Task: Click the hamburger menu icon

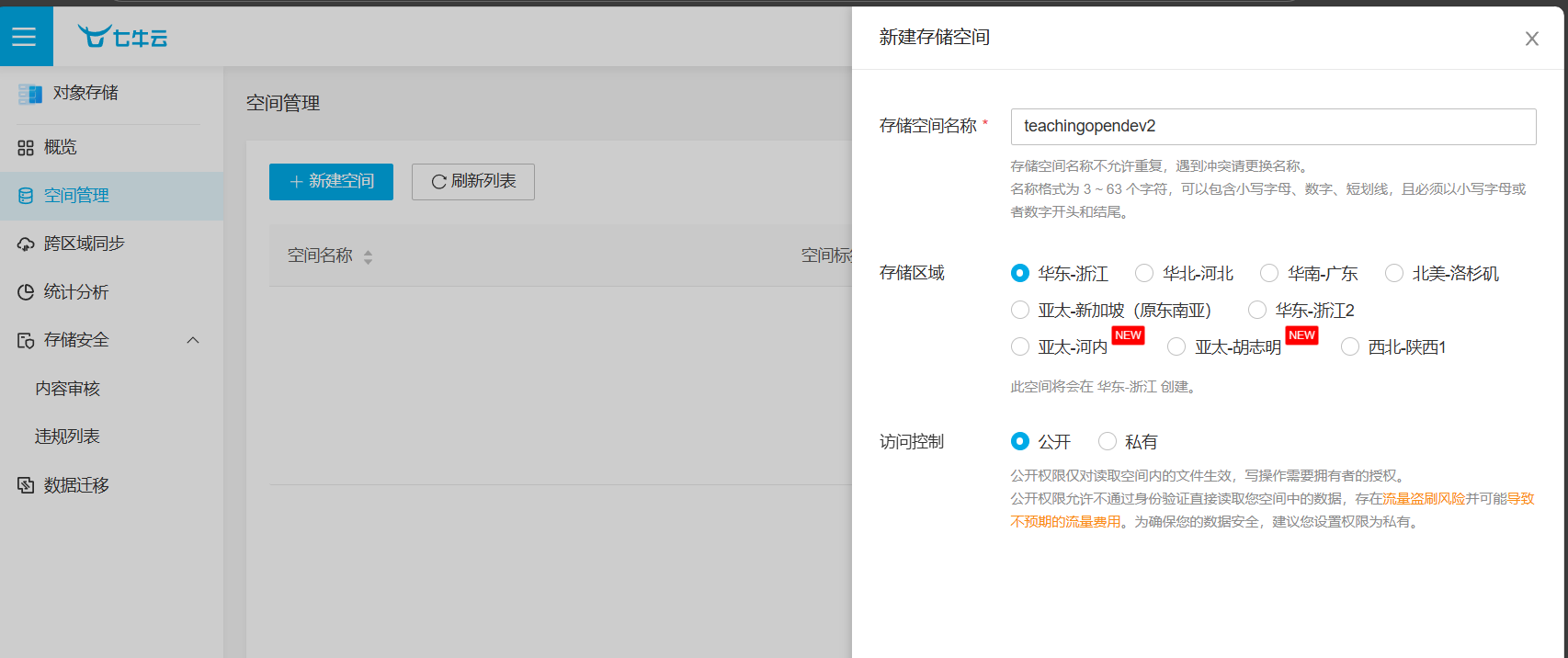Action: (x=25, y=37)
